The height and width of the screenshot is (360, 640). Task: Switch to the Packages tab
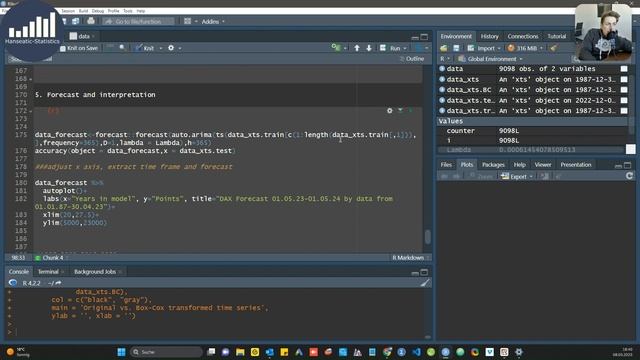[493, 165]
